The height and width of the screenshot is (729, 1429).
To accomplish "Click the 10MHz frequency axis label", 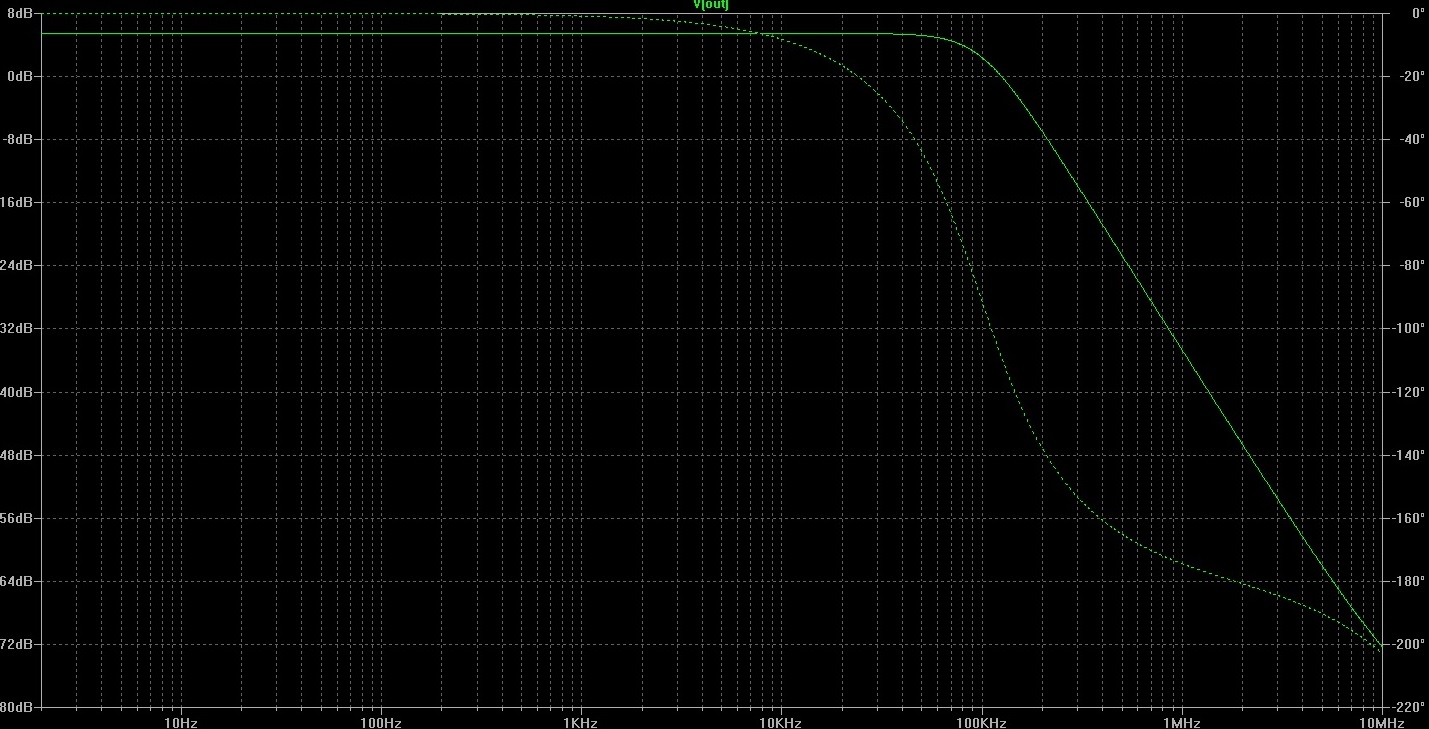I will coord(1381,722).
